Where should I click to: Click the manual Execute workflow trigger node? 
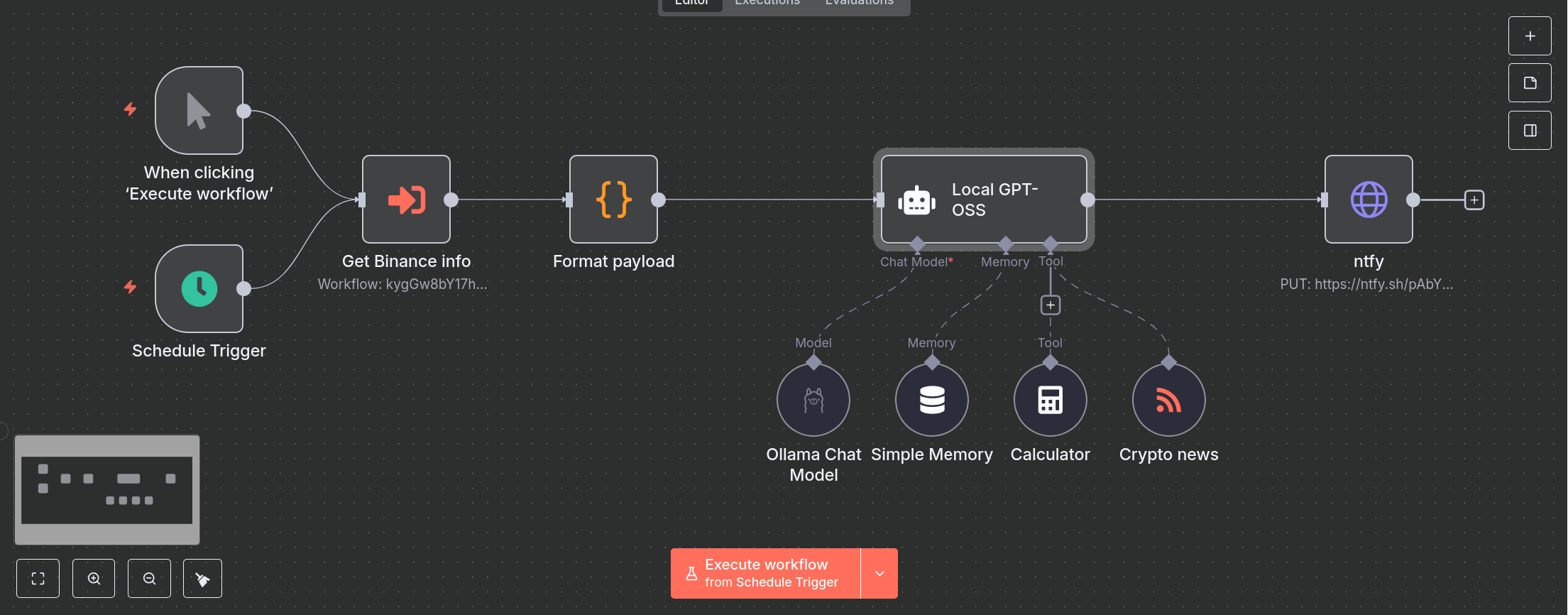[199, 111]
